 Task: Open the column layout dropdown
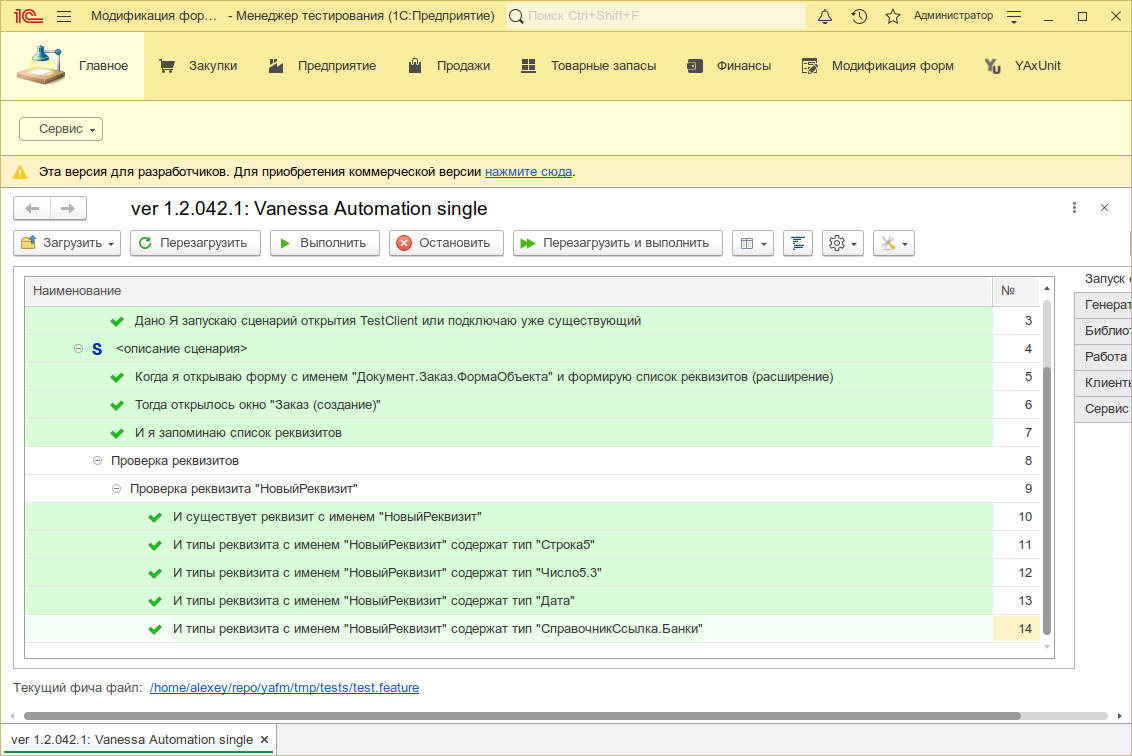pos(753,243)
